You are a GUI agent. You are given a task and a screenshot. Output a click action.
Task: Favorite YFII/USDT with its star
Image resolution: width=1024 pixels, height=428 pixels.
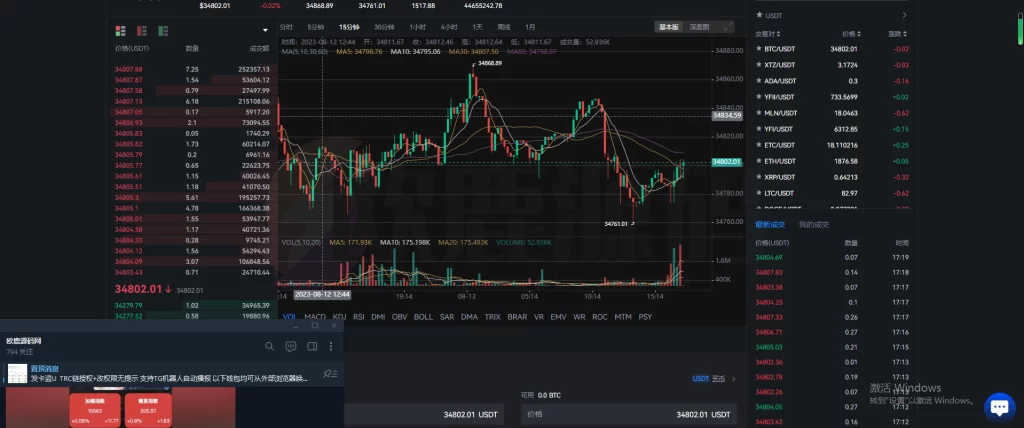pos(758,97)
